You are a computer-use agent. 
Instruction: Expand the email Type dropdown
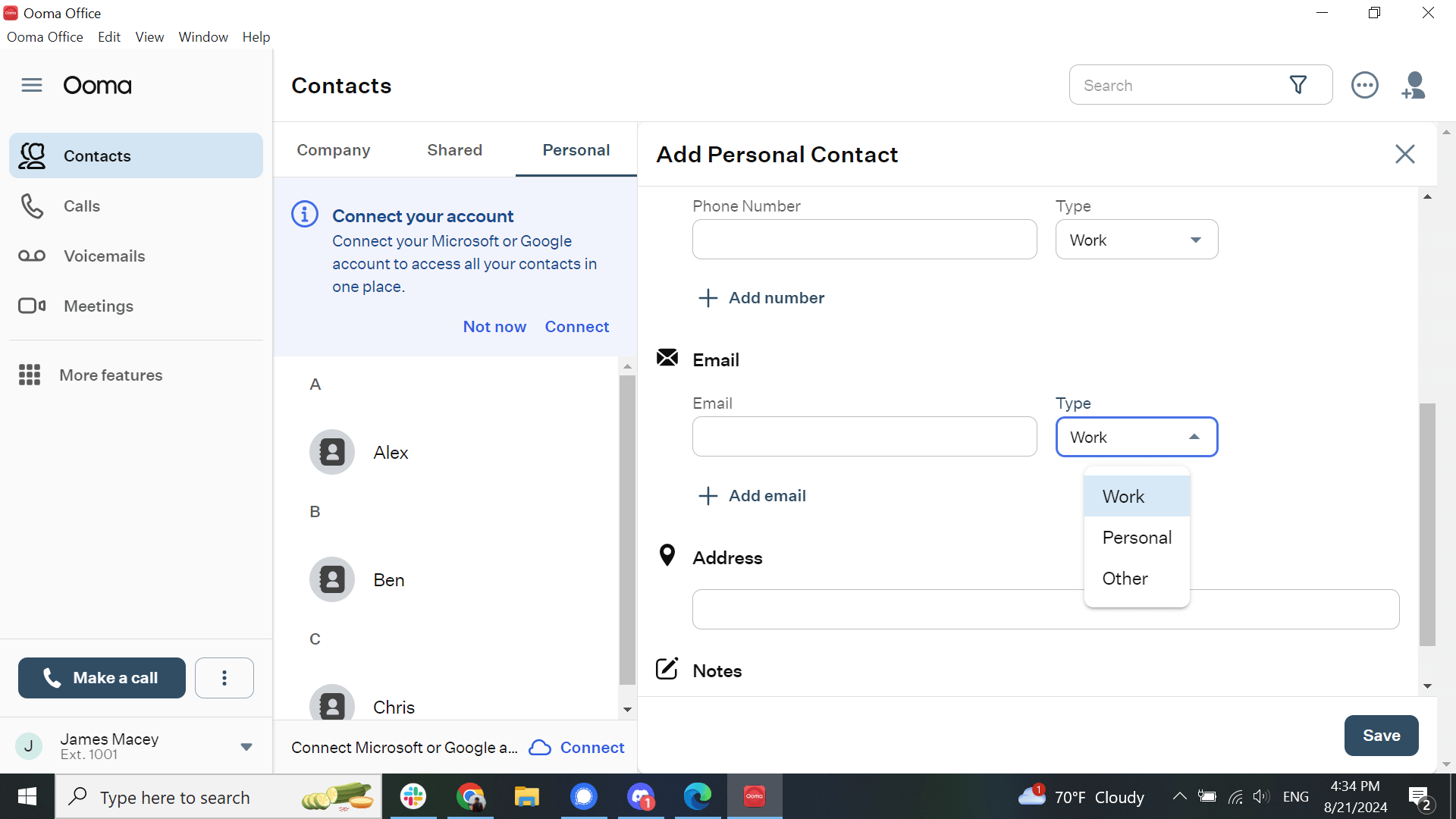(x=1136, y=437)
